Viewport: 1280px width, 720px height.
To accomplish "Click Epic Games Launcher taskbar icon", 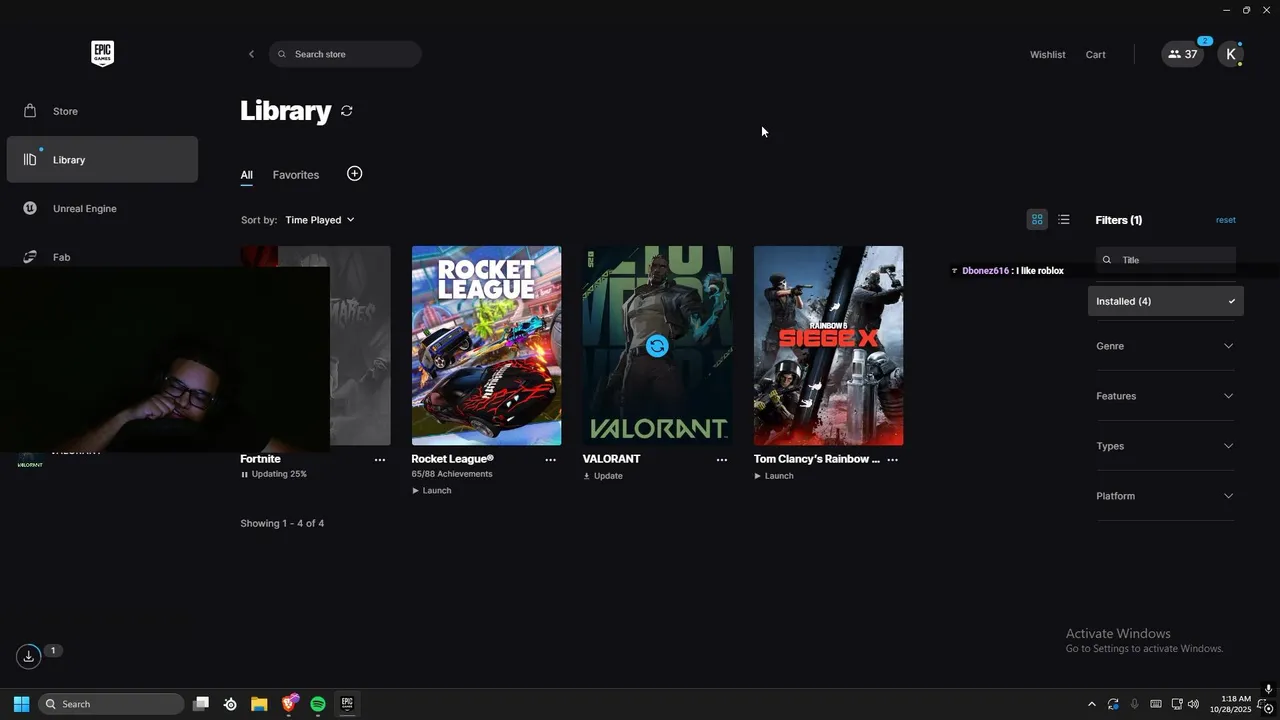I will click(347, 704).
